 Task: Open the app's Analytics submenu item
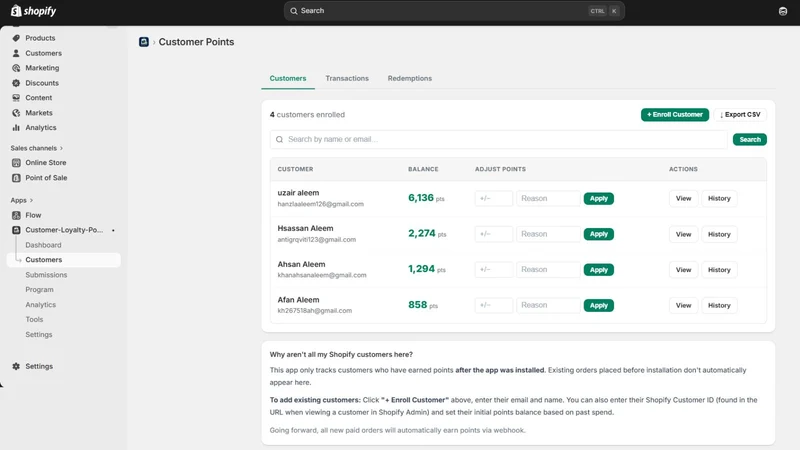point(41,305)
